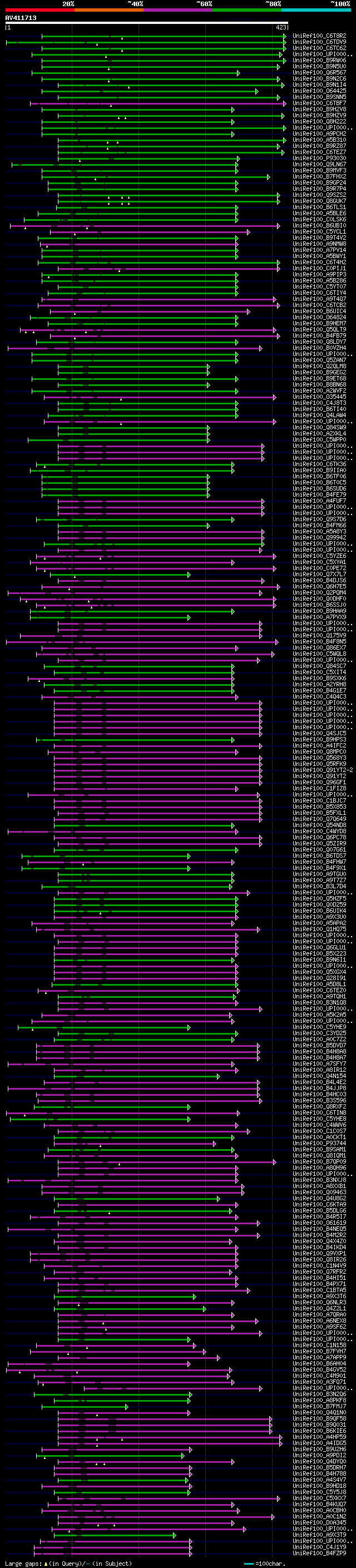Screen dimensions: 356x1568
Task: Click the query end position 423
Action: click(280, 27)
